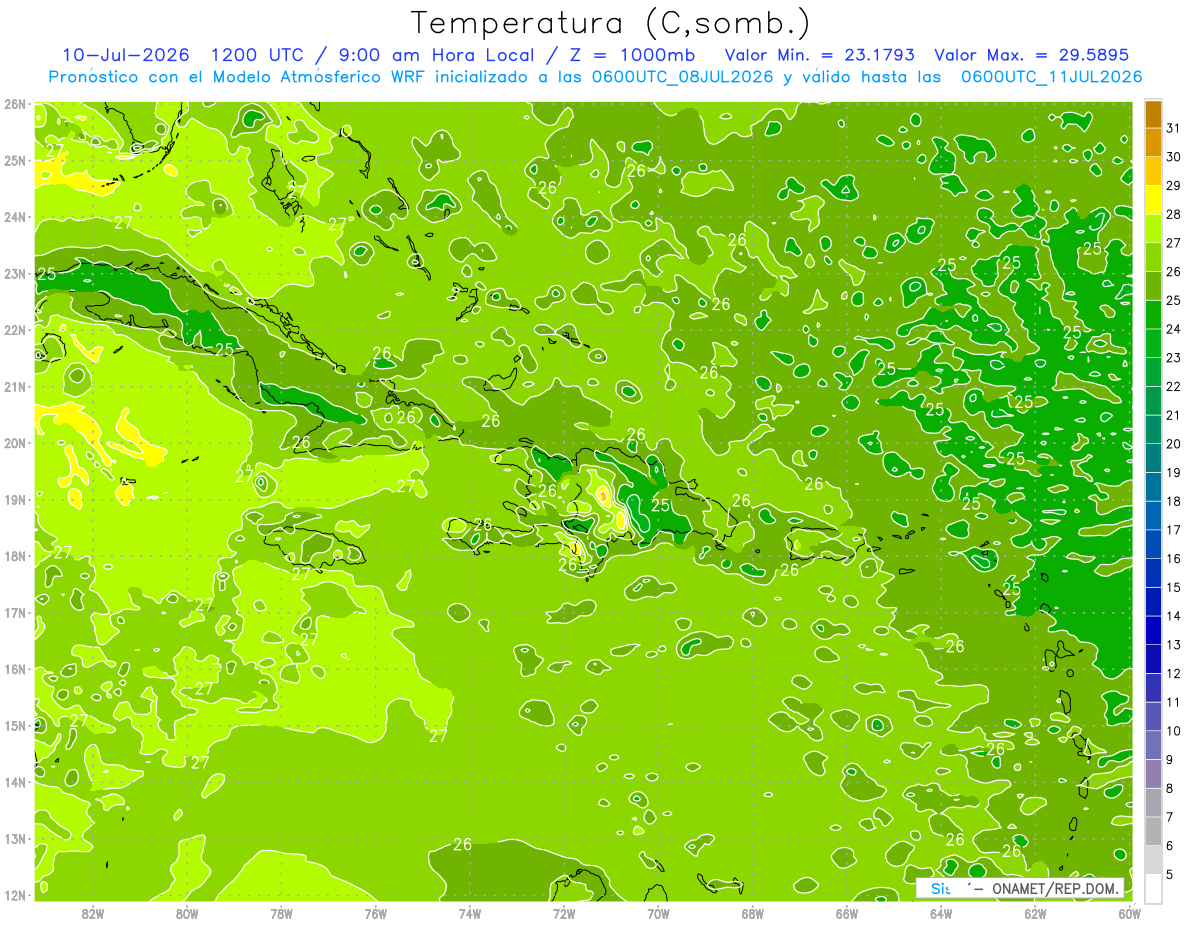Screen dimensions: 1200x927
Task: Click the "74W" longitude axis label
Action: tap(470, 913)
